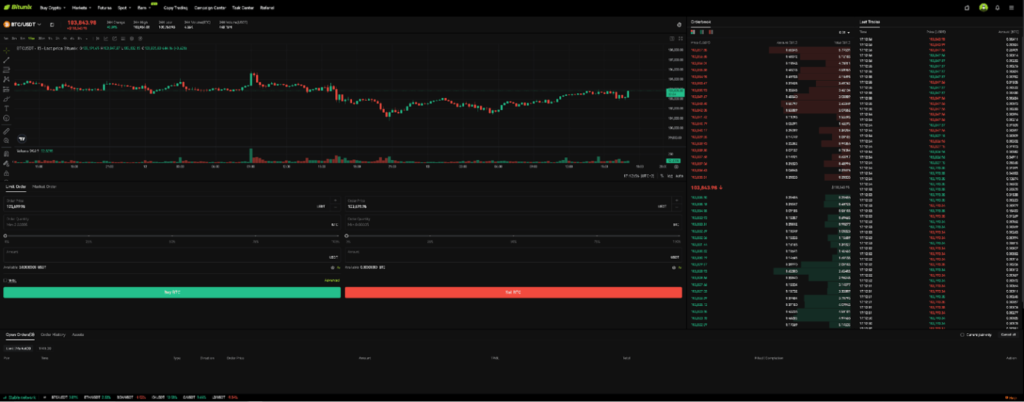1024x402 pixels.
Task: Select the brush drawing tool
Action: [x=7, y=99]
